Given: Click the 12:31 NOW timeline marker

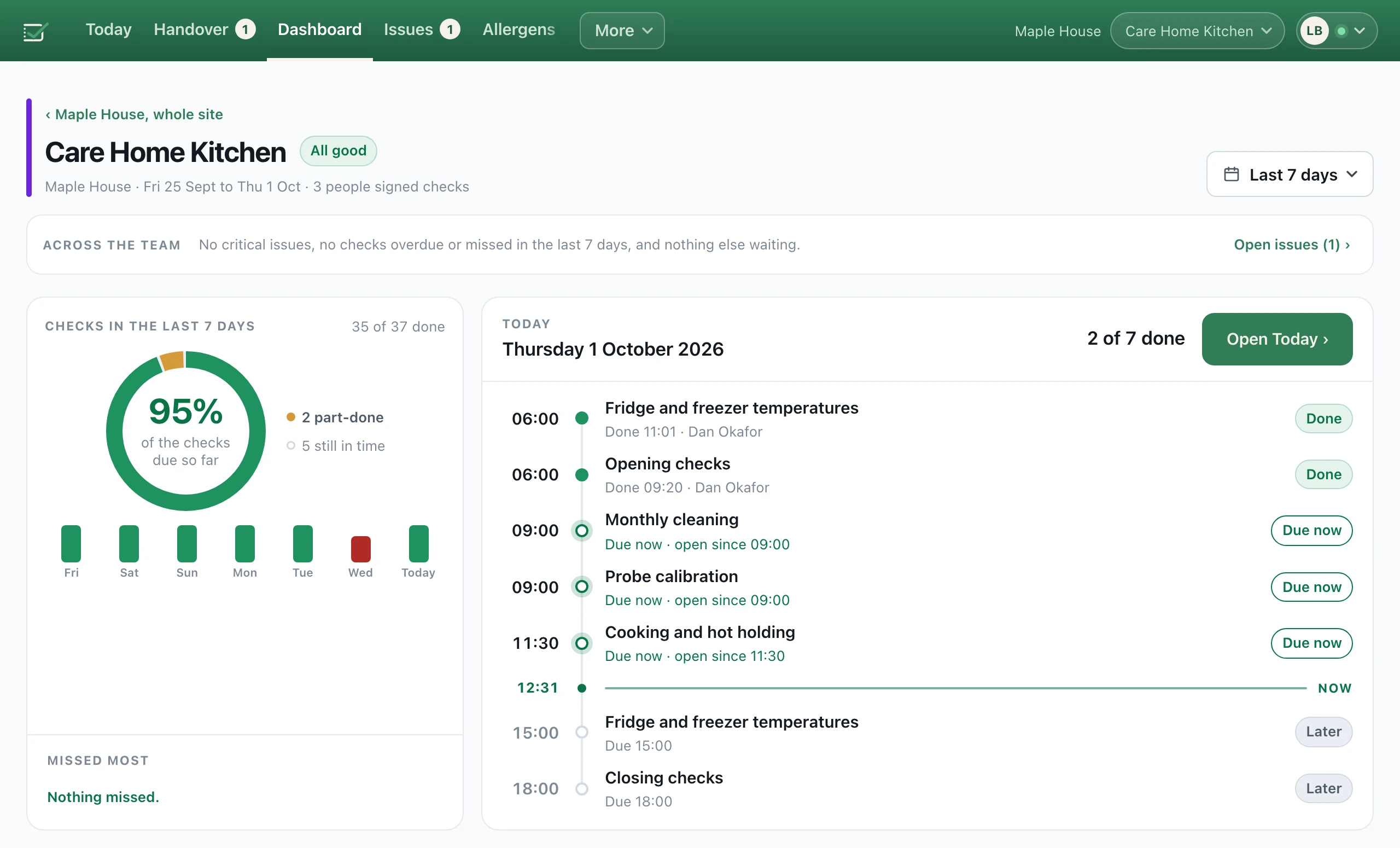Looking at the screenshot, I should 581,688.
